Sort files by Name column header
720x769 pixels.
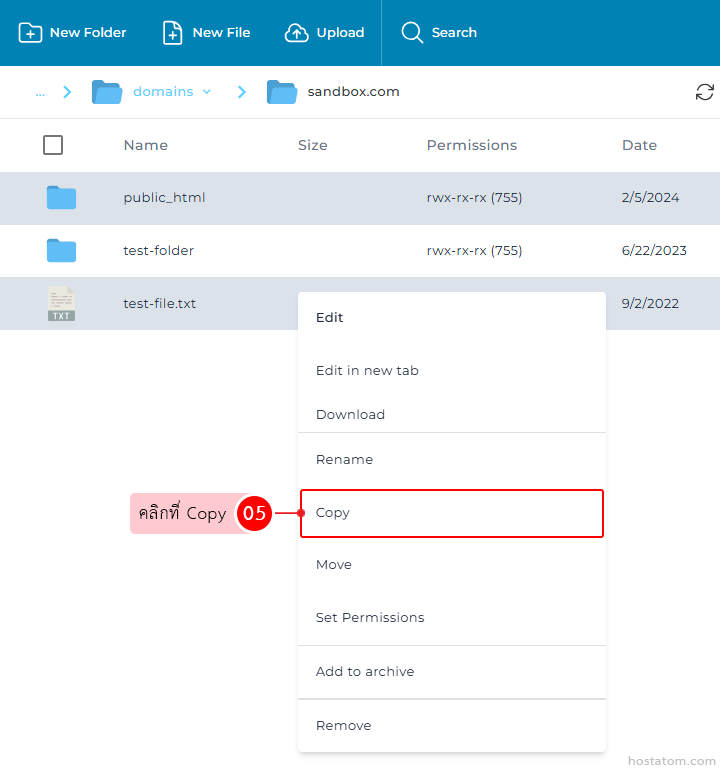click(x=146, y=145)
